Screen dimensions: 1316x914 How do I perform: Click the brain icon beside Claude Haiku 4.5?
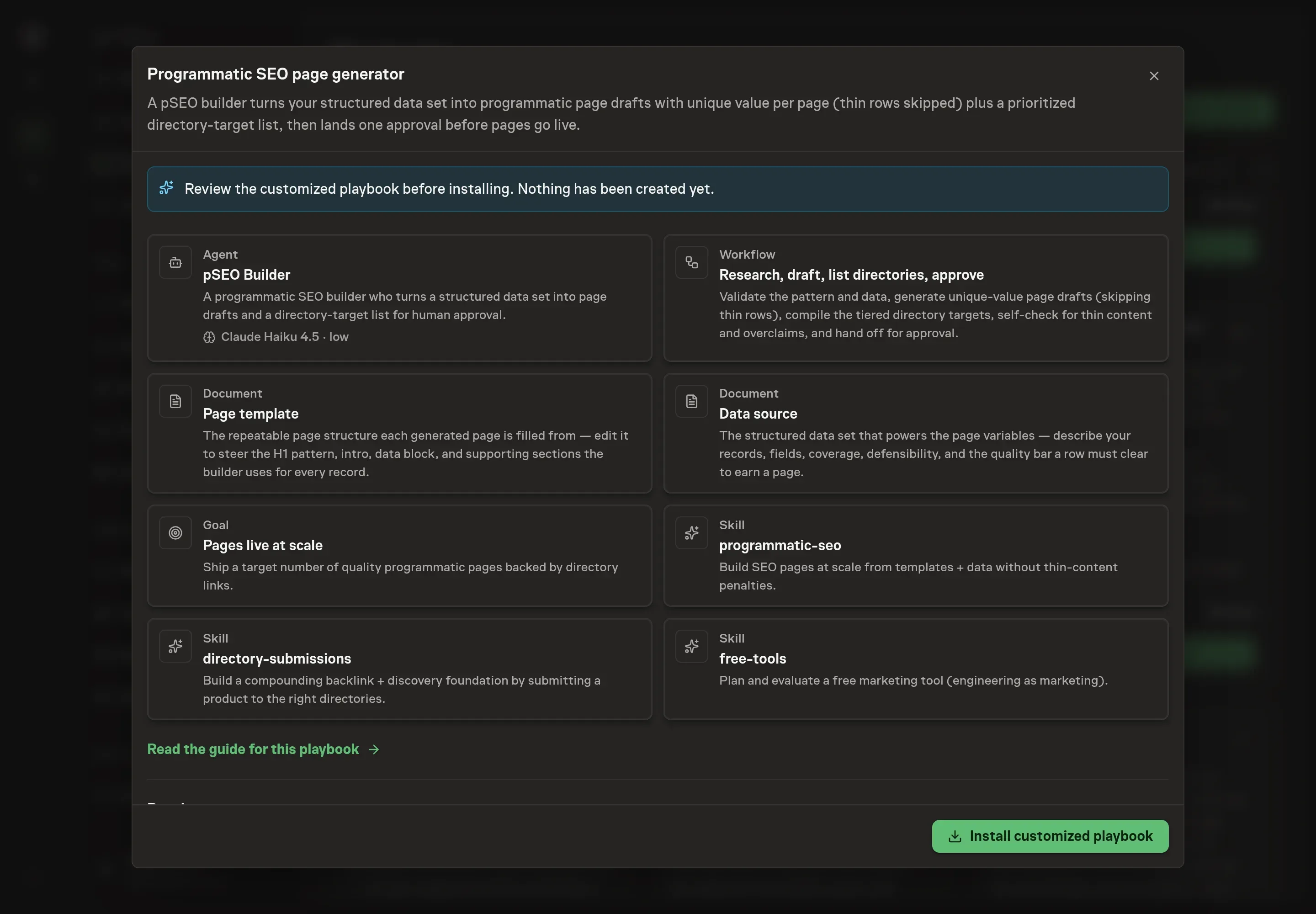point(209,337)
